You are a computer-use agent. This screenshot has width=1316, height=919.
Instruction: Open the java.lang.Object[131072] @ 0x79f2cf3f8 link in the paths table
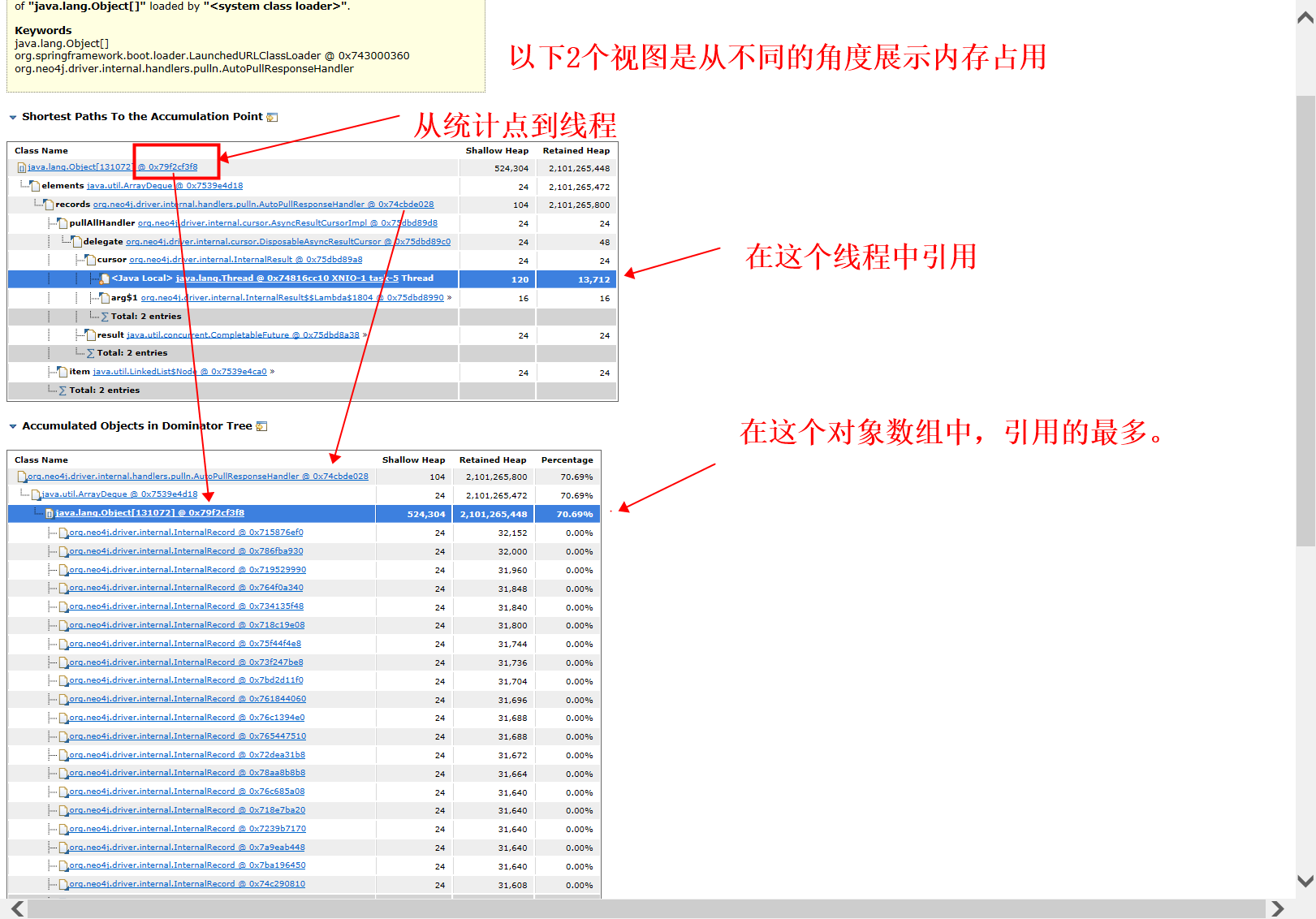pos(113,167)
